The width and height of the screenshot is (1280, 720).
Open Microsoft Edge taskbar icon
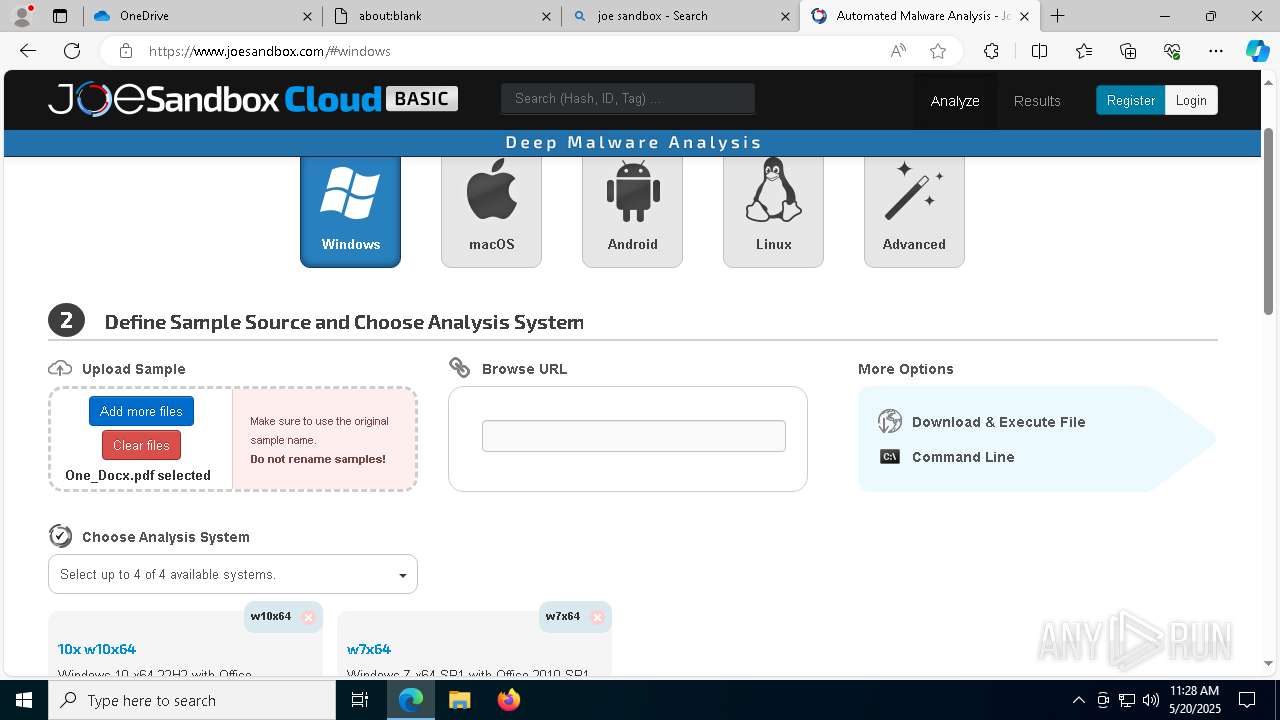411,700
